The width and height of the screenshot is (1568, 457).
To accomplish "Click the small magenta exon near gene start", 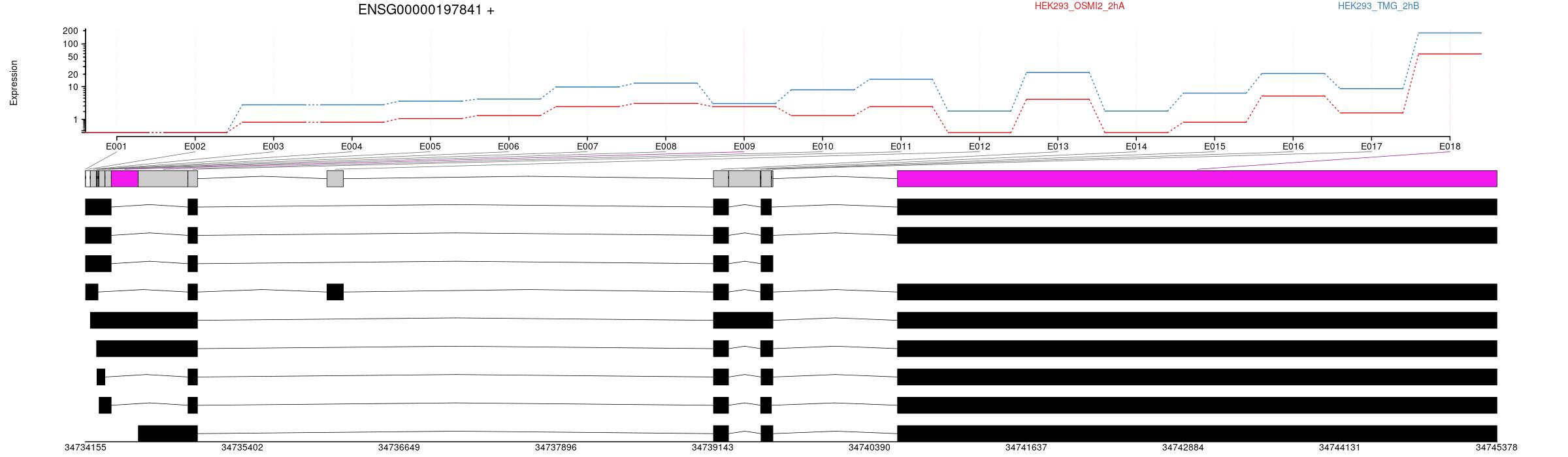I will tap(125, 179).
